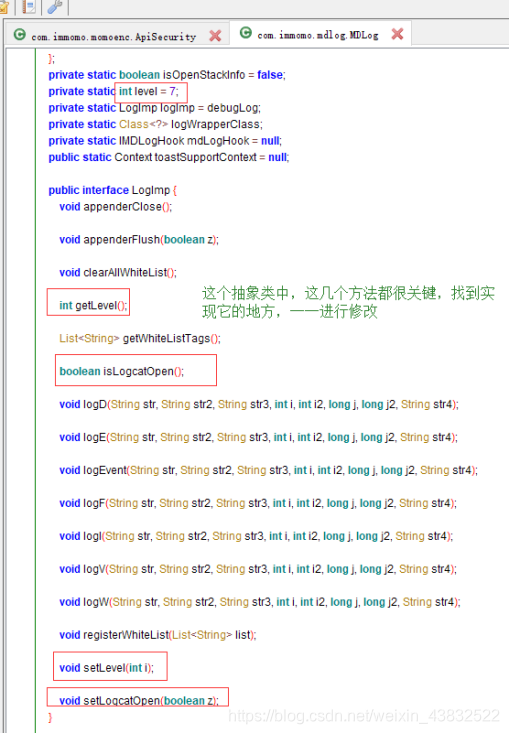The height and width of the screenshot is (734, 509).
Task: Click the logI method signature
Action: [x=256, y=536]
